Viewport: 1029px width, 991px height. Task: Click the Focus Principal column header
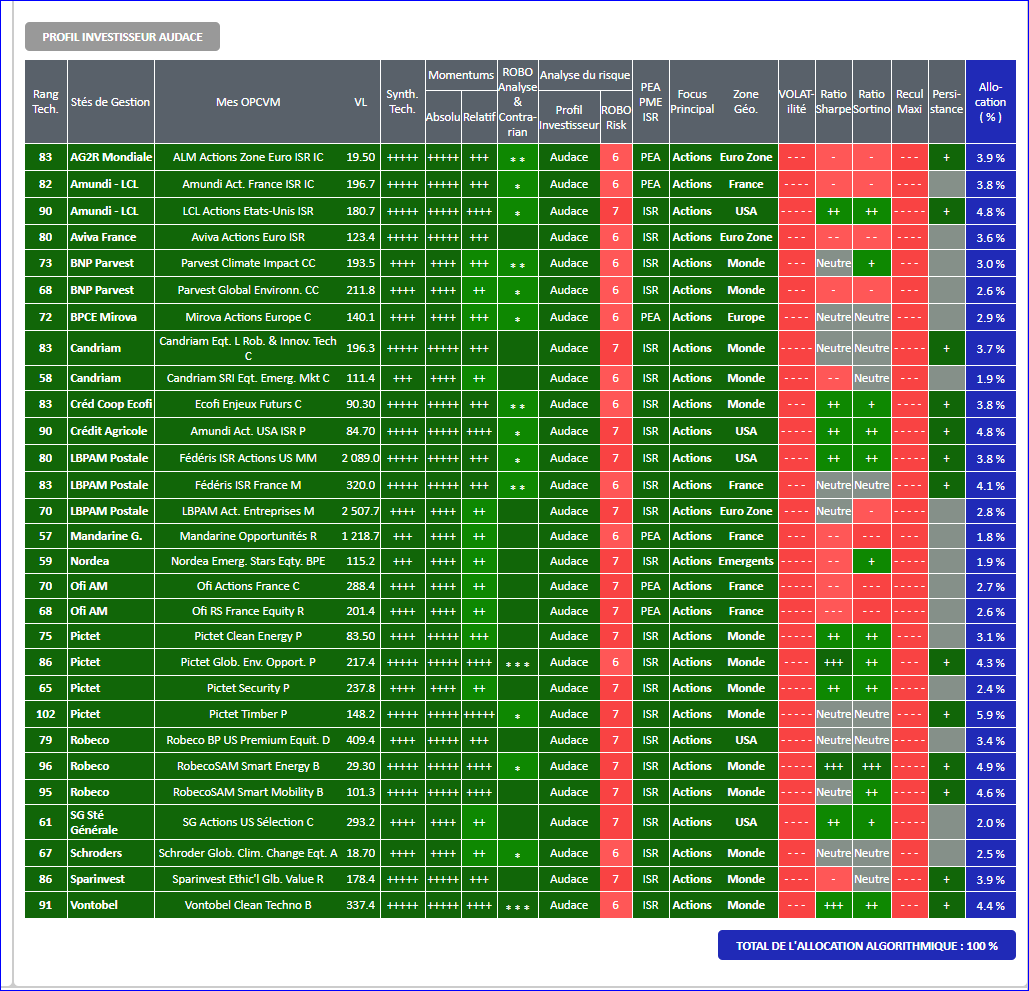tap(692, 102)
